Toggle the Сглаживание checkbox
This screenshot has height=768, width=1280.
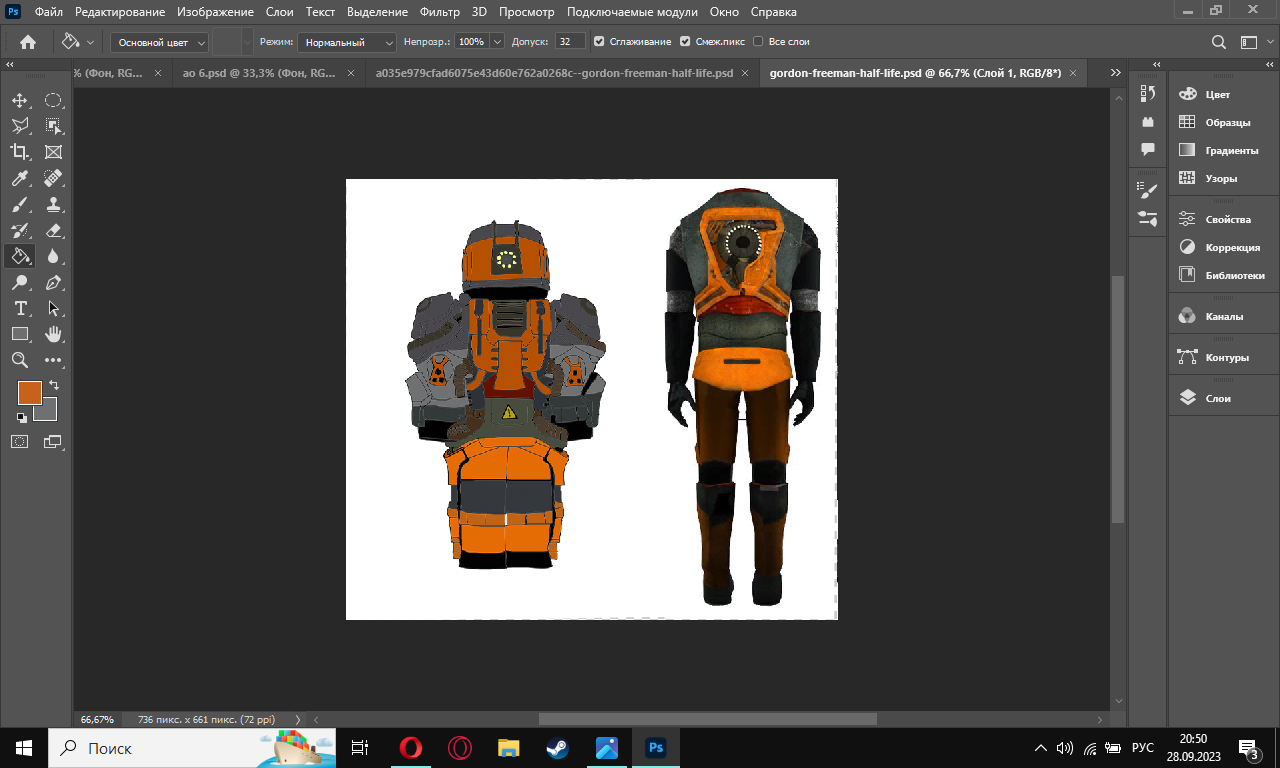599,42
